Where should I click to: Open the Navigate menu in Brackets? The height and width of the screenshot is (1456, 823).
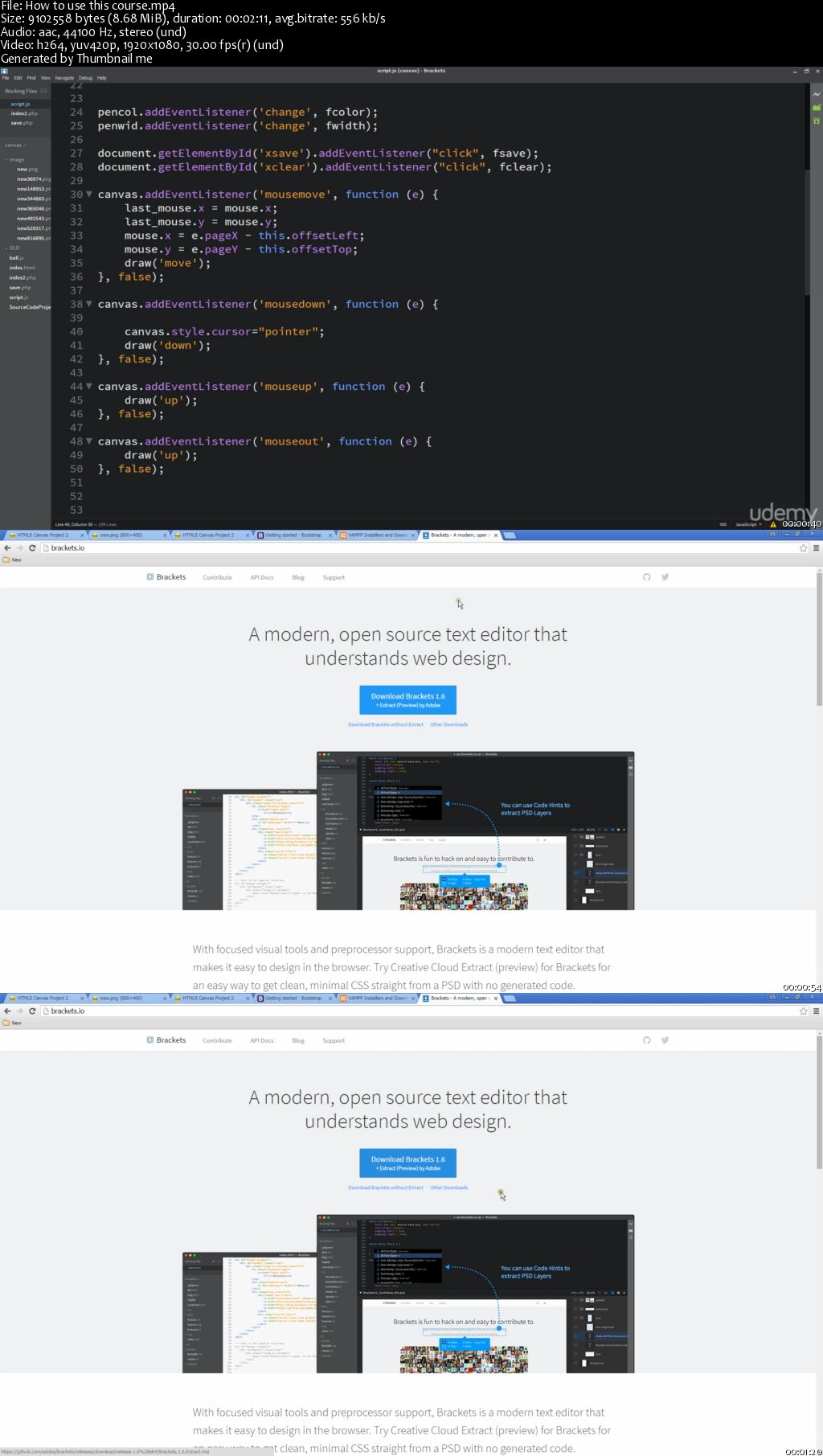pyautogui.click(x=64, y=78)
